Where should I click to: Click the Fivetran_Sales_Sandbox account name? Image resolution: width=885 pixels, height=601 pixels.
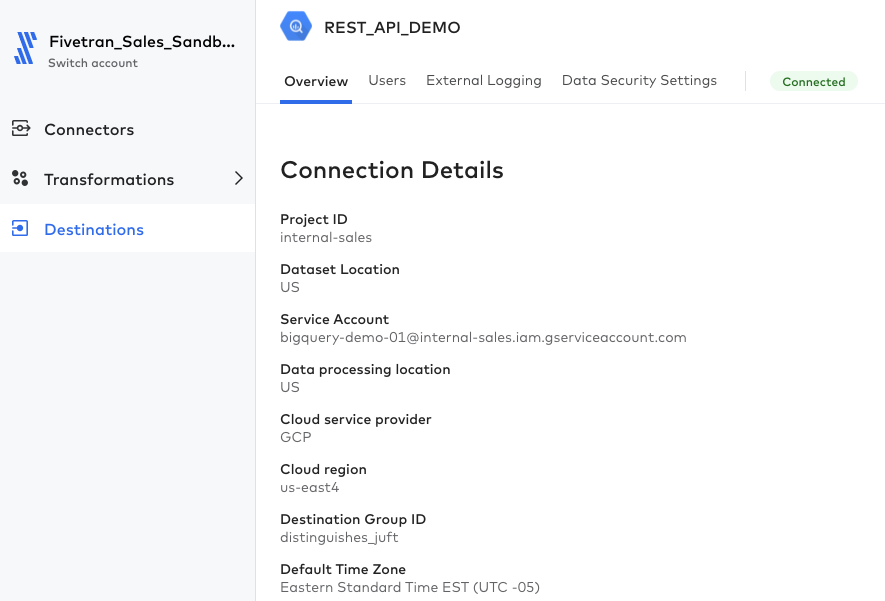point(142,42)
